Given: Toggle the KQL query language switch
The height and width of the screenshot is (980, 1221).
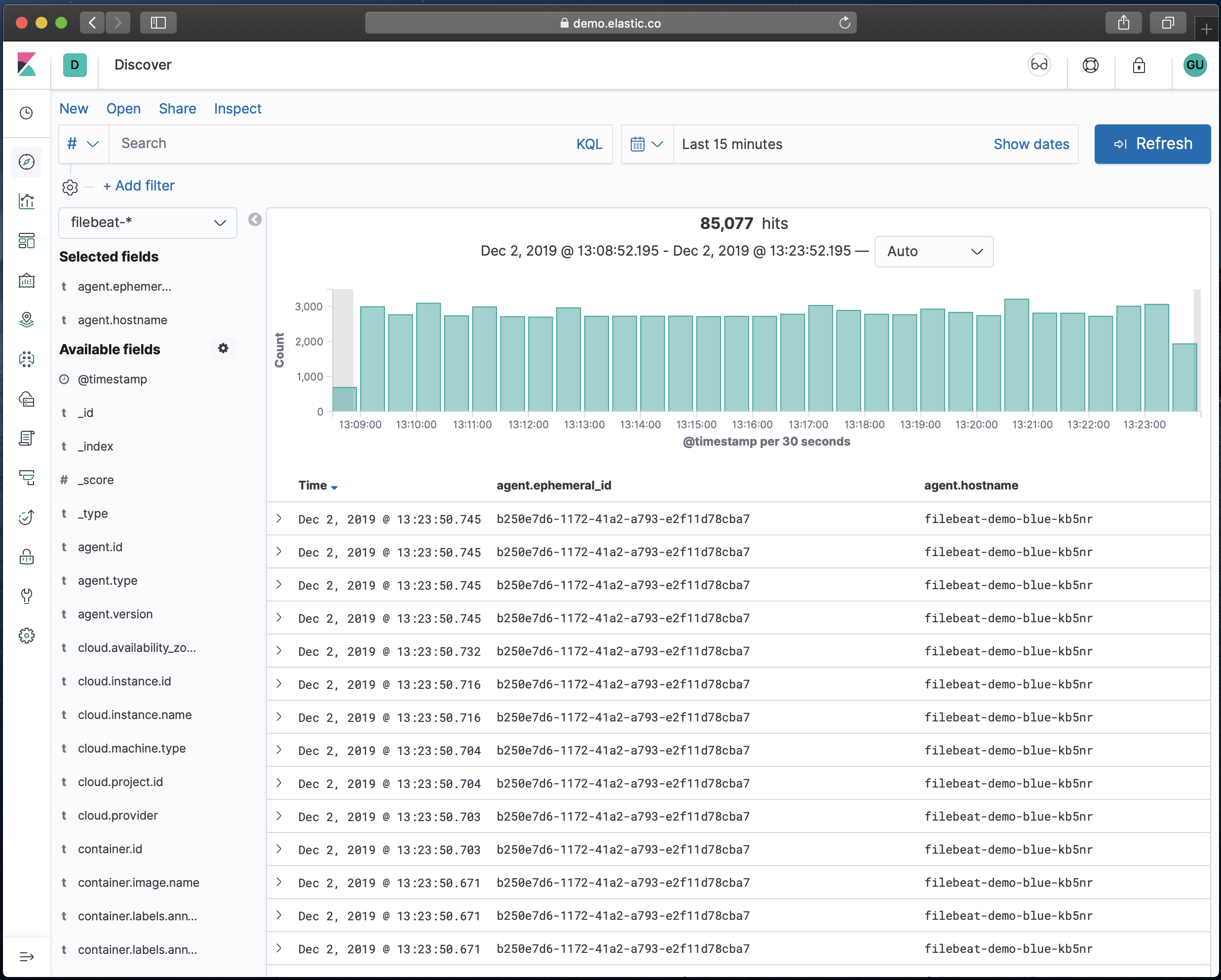Looking at the screenshot, I should pos(589,144).
